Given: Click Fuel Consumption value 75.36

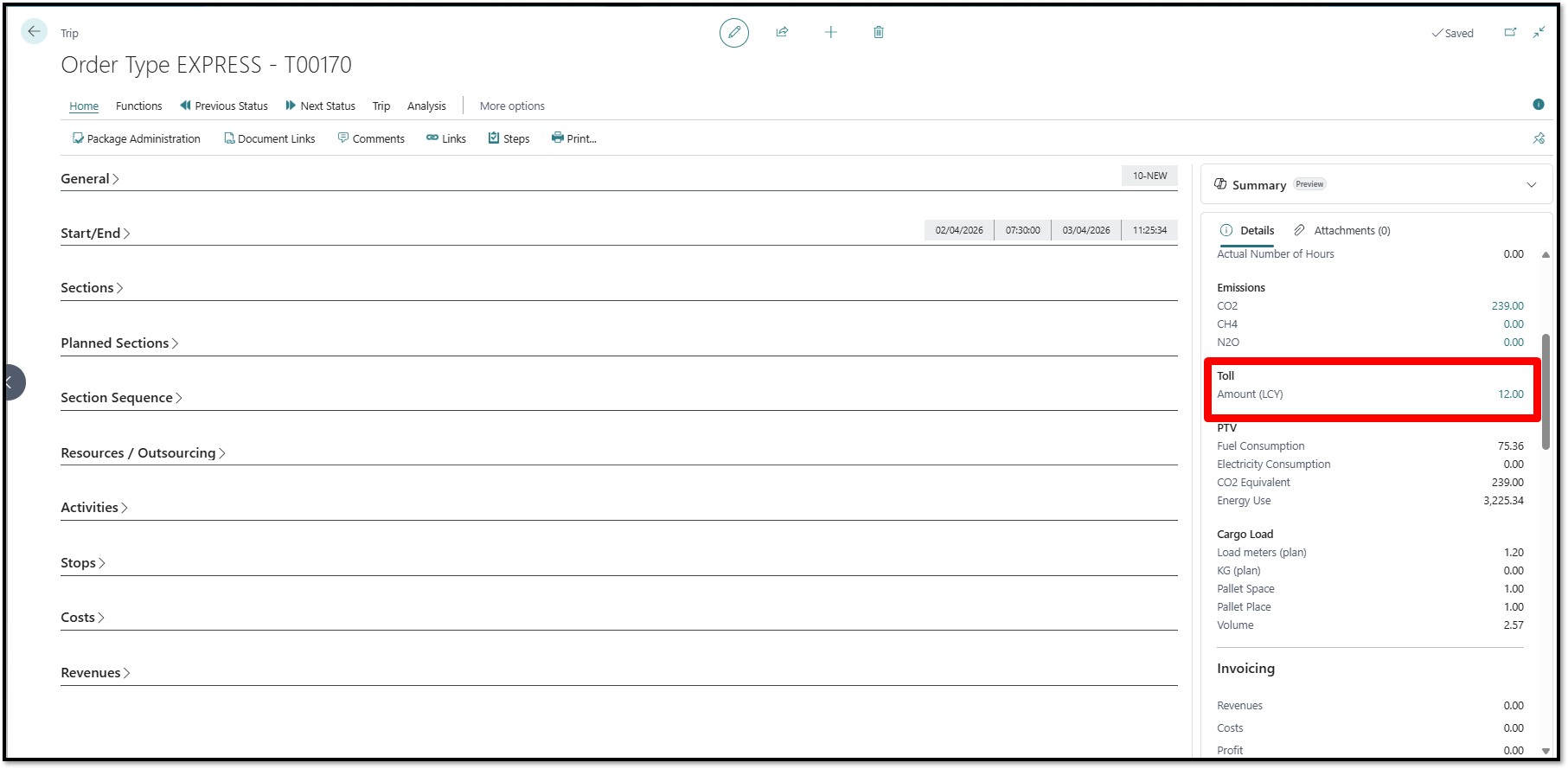Looking at the screenshot, I should [x=1511, y=446].
